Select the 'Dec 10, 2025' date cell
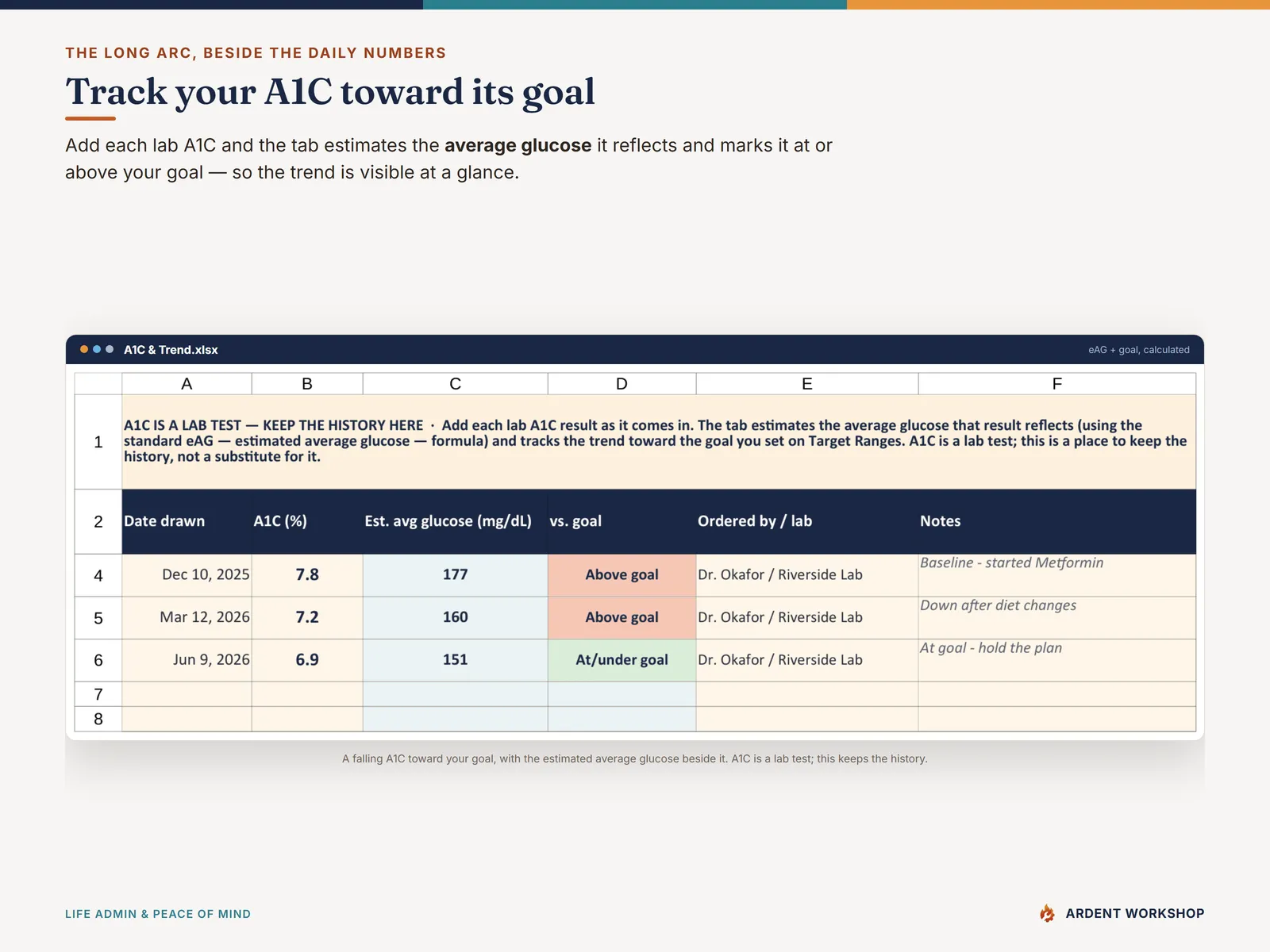This screenshot has height=952, width=1270. 187,575
